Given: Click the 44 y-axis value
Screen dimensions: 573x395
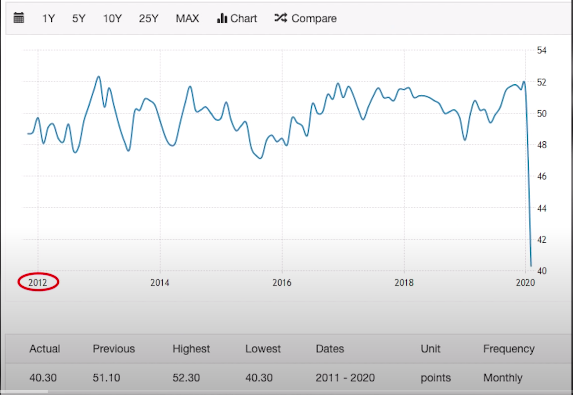Looking at the screenshot, I should coord(542,208).
